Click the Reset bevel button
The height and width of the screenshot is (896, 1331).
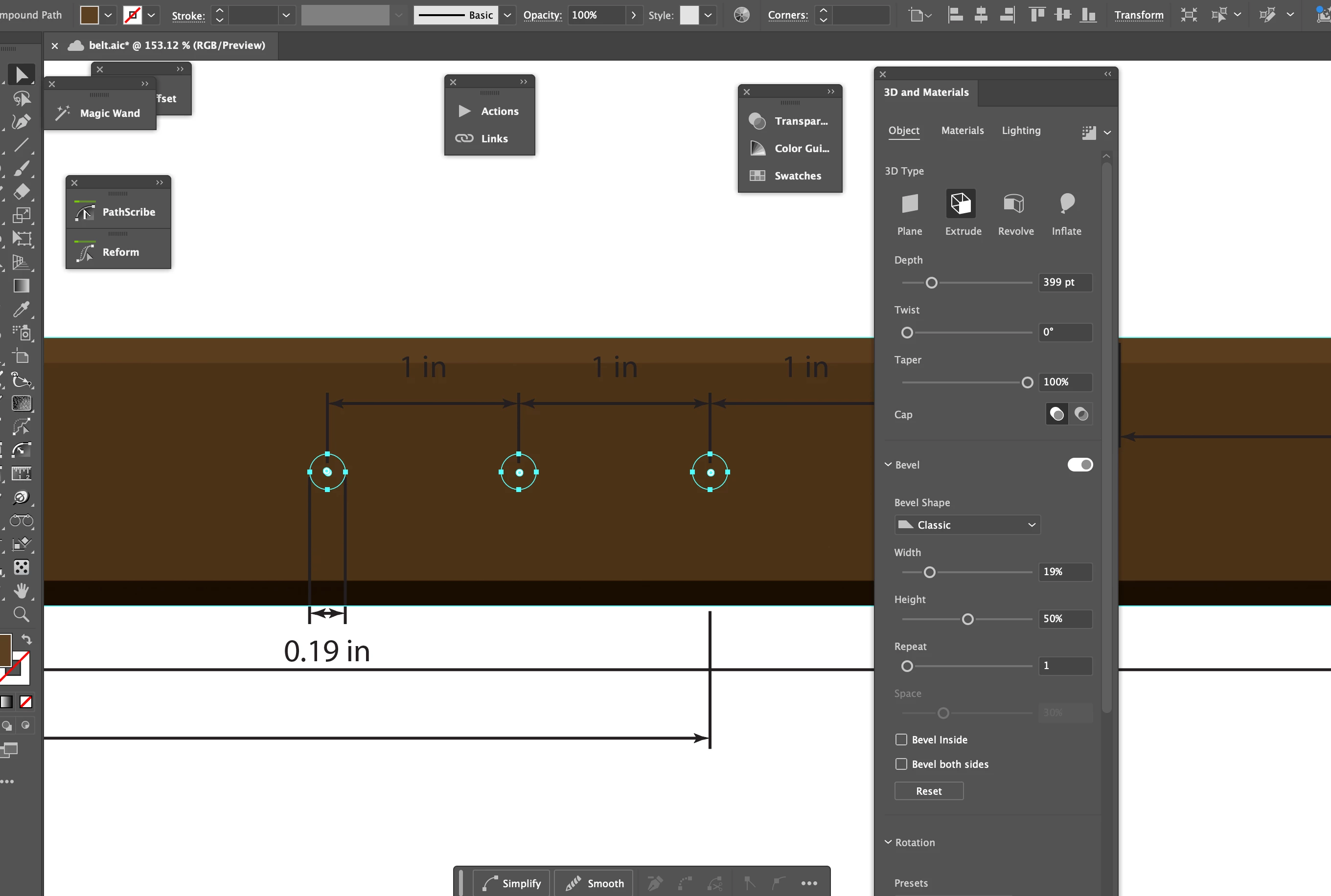[928, 791]
